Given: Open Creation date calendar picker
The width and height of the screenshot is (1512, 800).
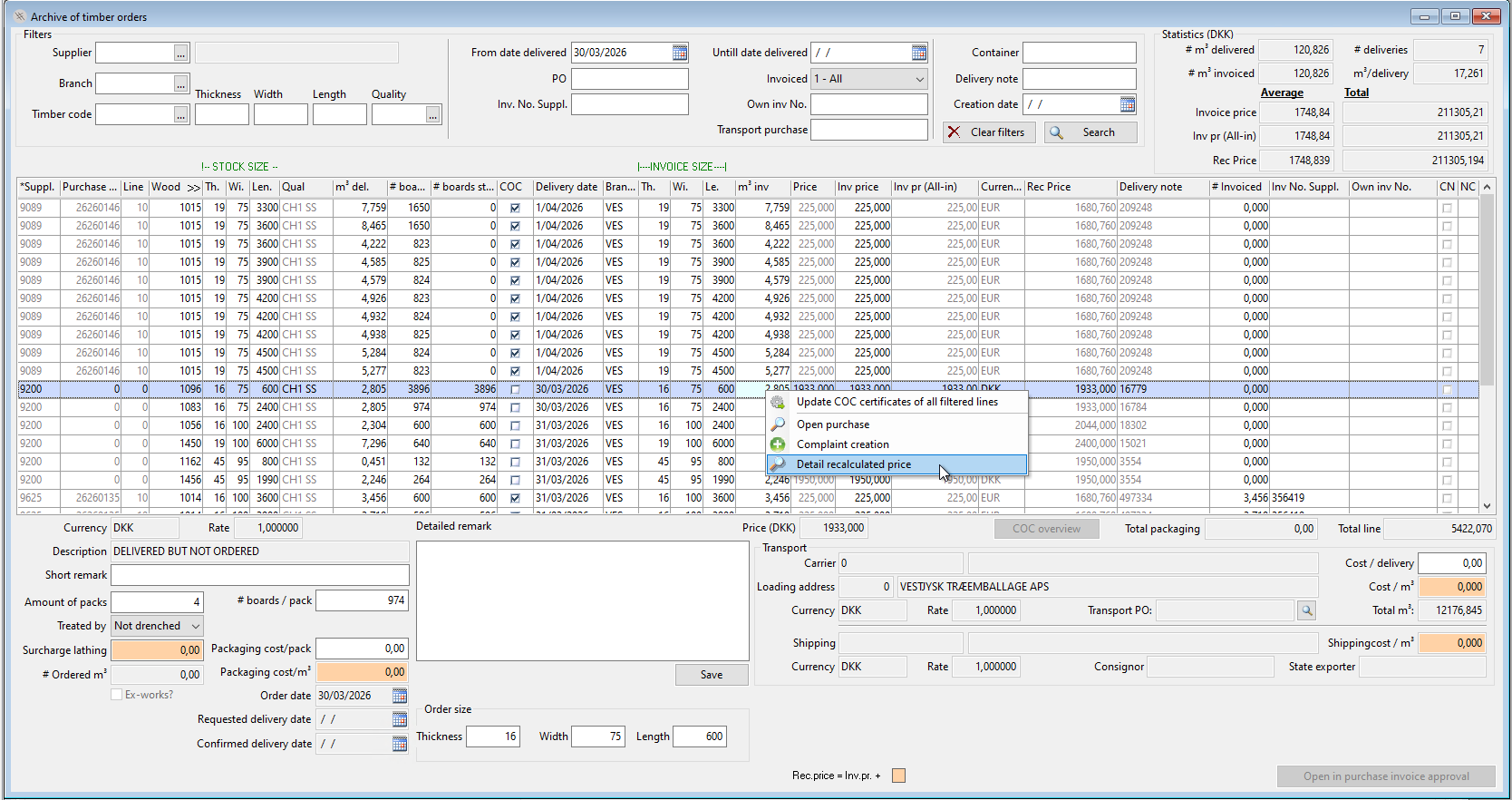Looking at the screenshot, I should click(1128, 104).
